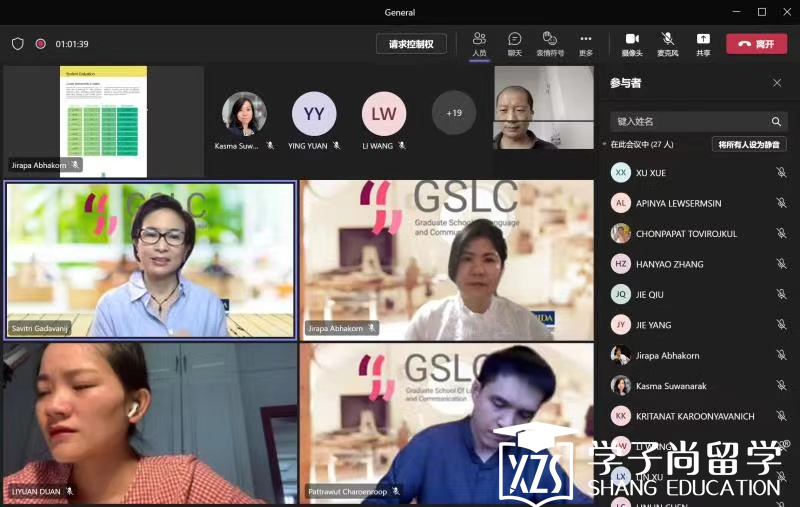Click KRITANAT KAROONYAVANICH's muted microphone icon
Image resolution: width=800 pixels, height=507 pixels.
781,416
